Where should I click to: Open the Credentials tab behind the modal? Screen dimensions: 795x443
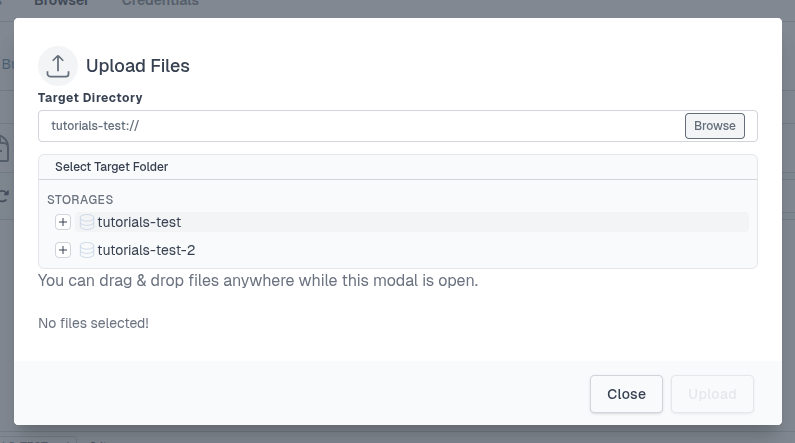point(160,4)
